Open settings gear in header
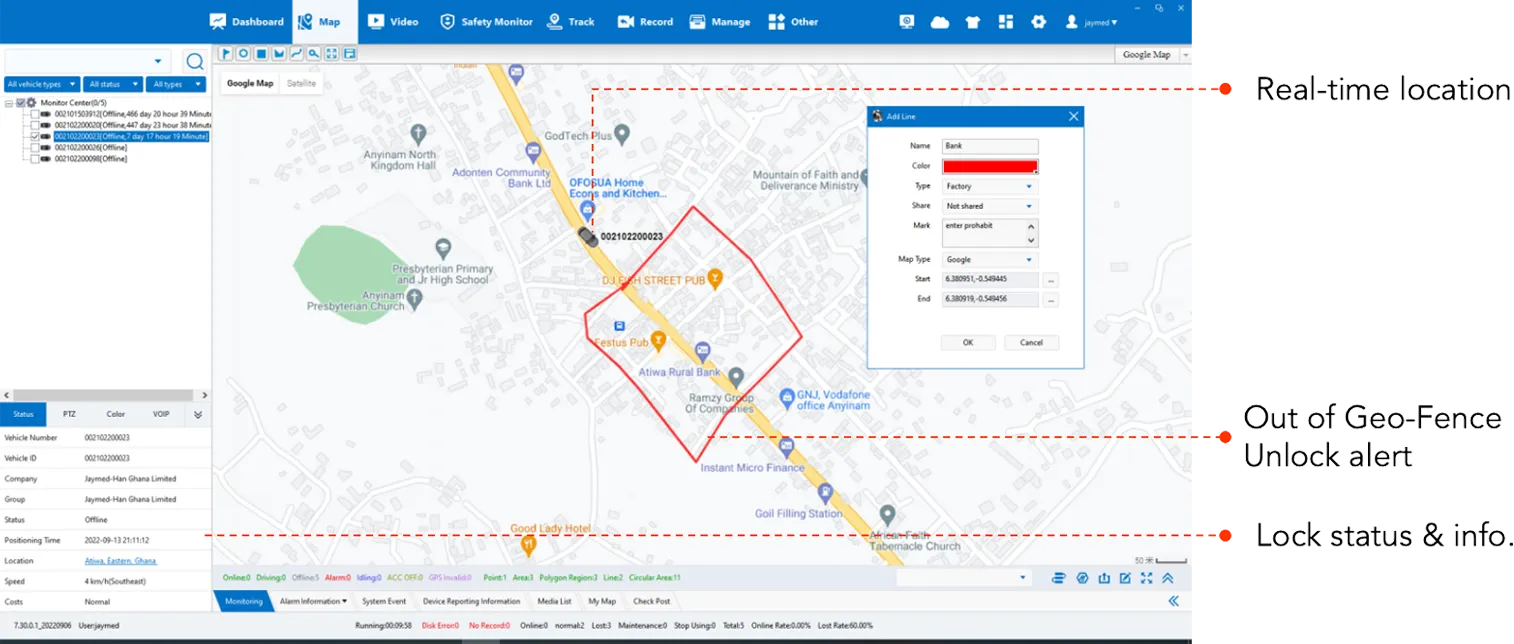 [1039, 21]
